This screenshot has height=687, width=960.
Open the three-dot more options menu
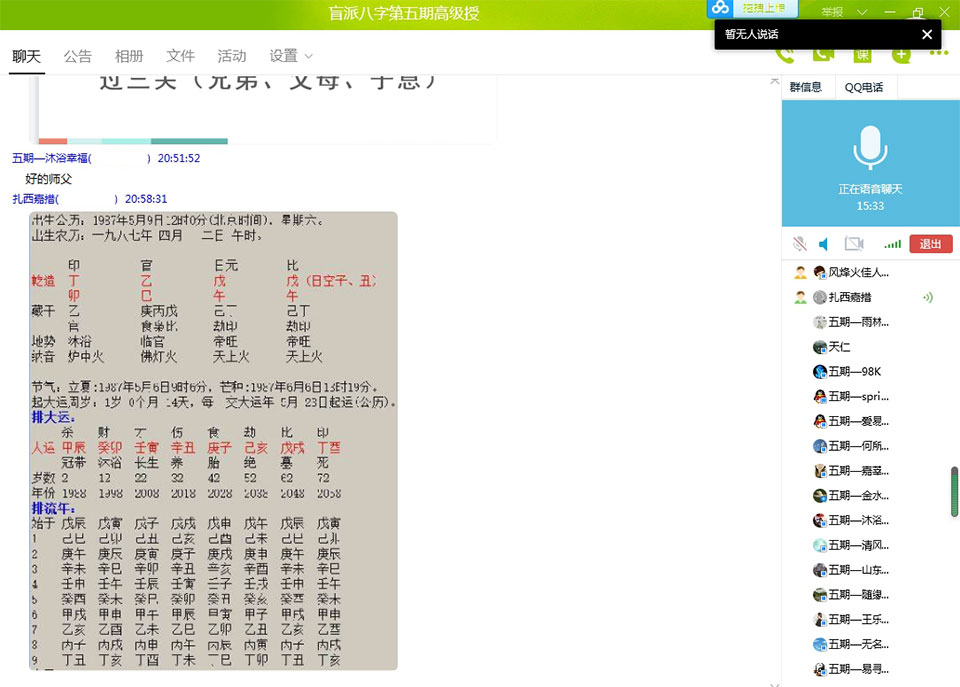pyautogui.click(x=939, y=53)
